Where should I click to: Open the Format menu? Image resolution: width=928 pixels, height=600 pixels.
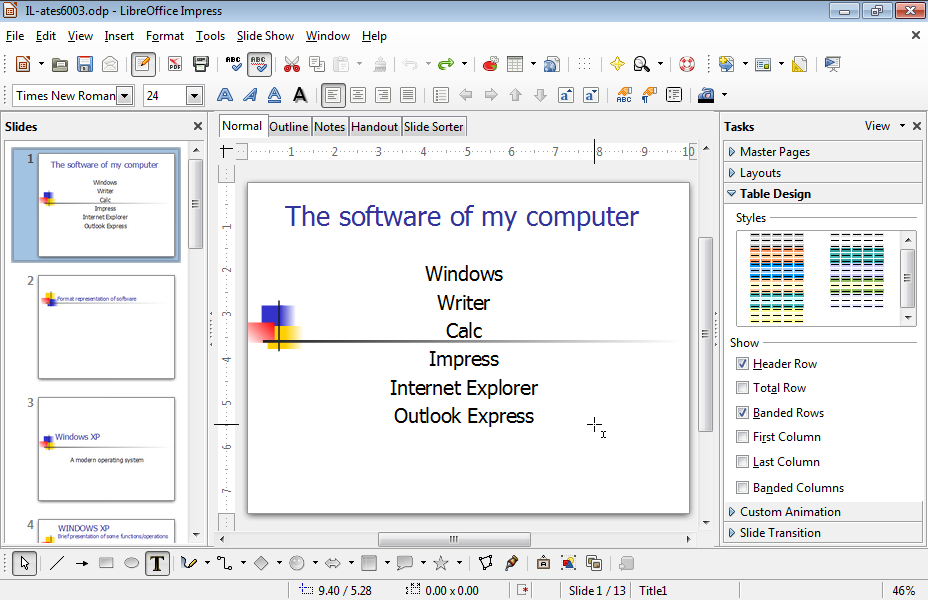pyautogui.click(x=165, y=36)
